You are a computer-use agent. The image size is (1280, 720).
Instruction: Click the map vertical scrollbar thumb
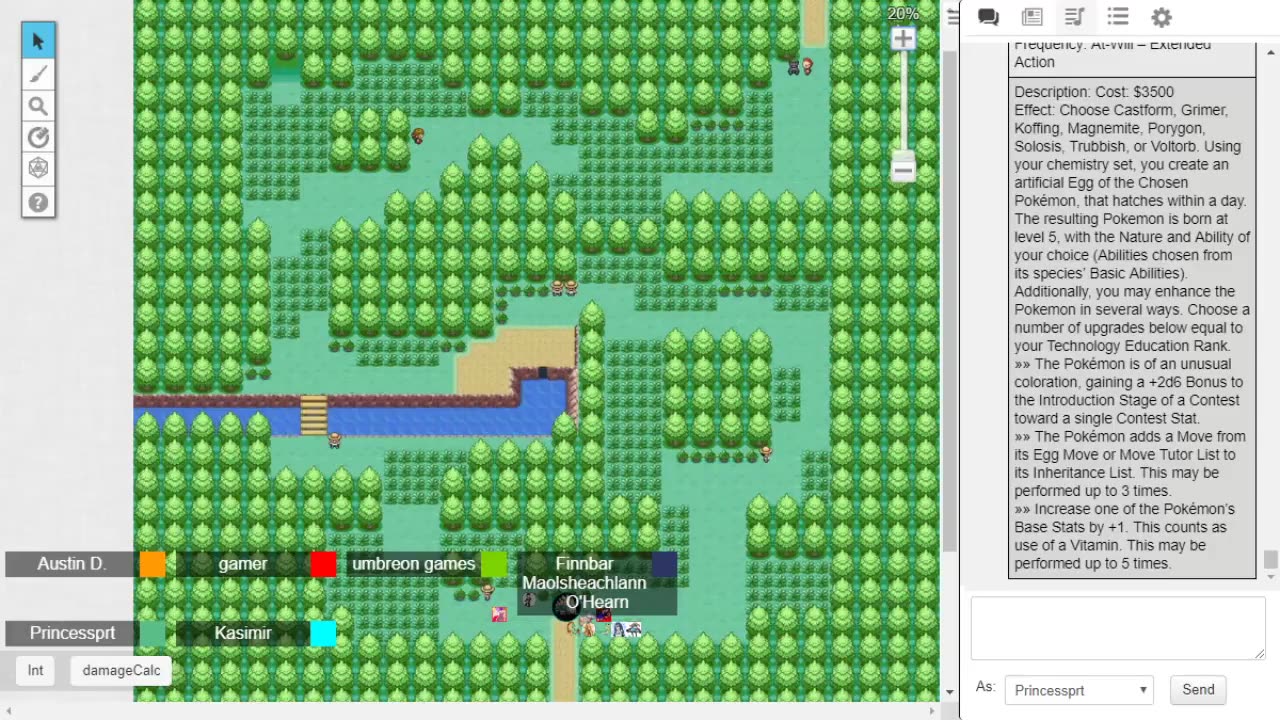950,300
